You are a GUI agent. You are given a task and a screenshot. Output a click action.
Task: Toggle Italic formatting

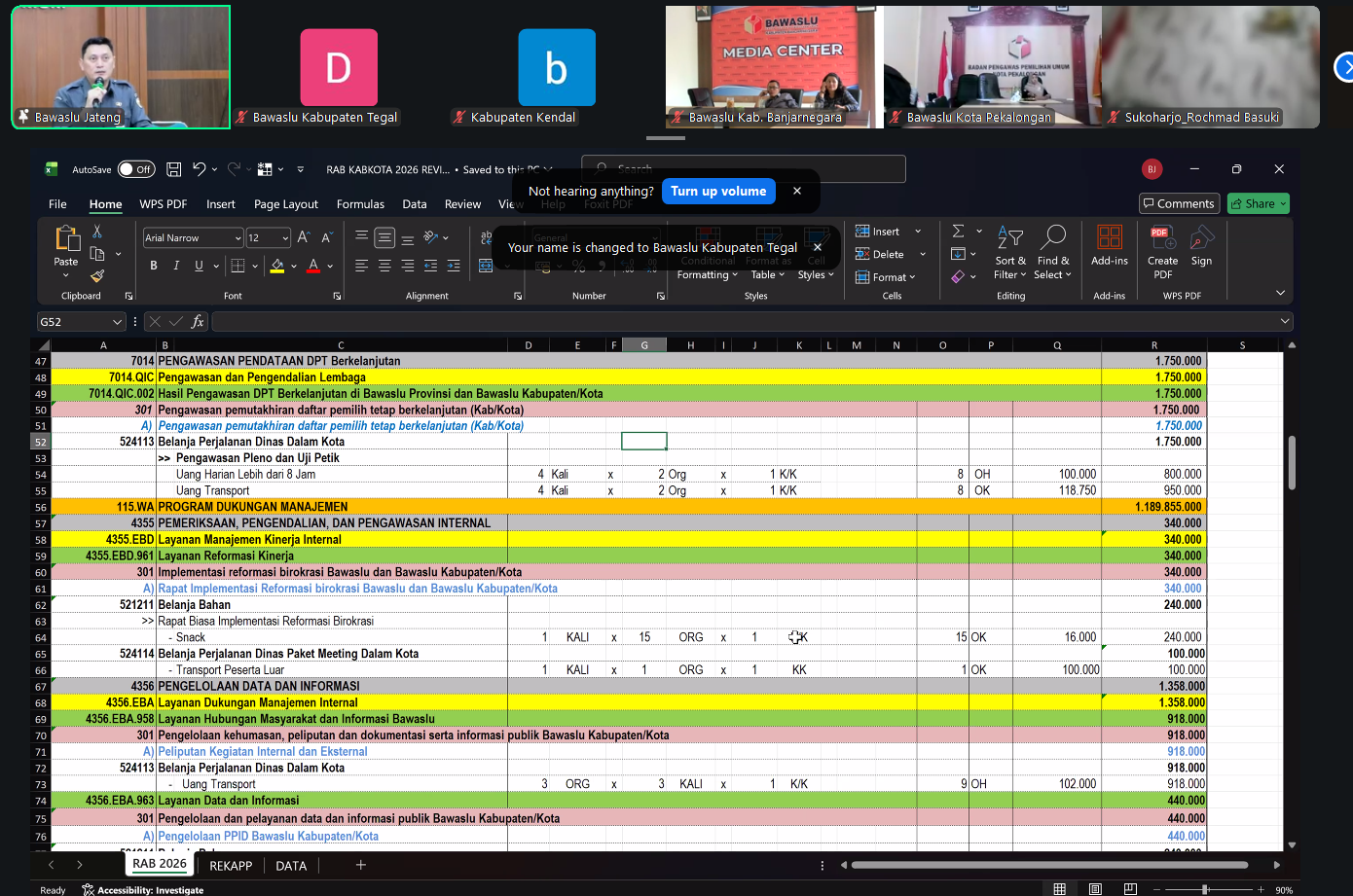pyautogui.click(x=176, y=266)
